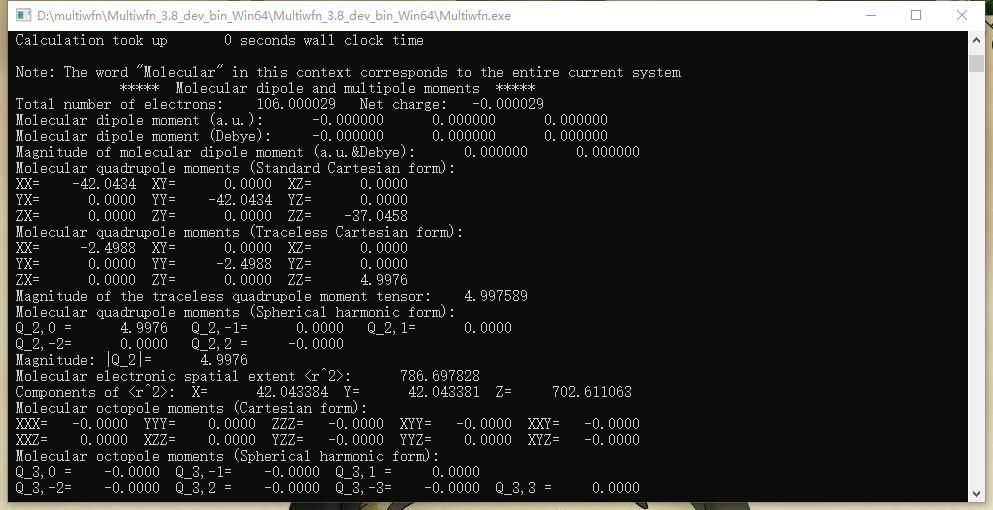Image resolution: width=993 pixels, height=510 pixels.
Task: Click standard ZZ value -37.0458
Action: pyautogui.click(x=376, y=216)
